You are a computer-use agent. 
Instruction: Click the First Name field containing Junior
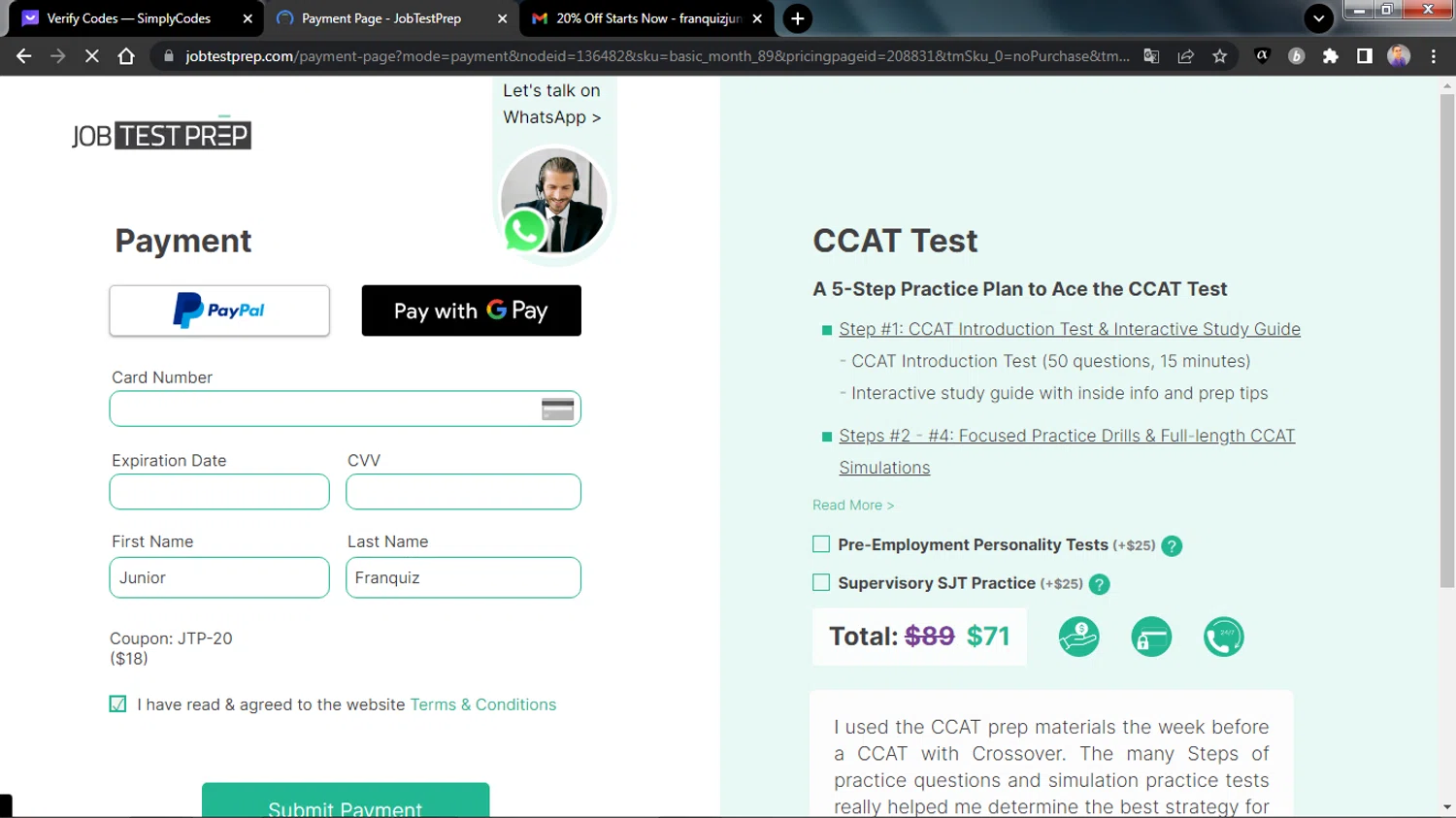coord(219,577)
